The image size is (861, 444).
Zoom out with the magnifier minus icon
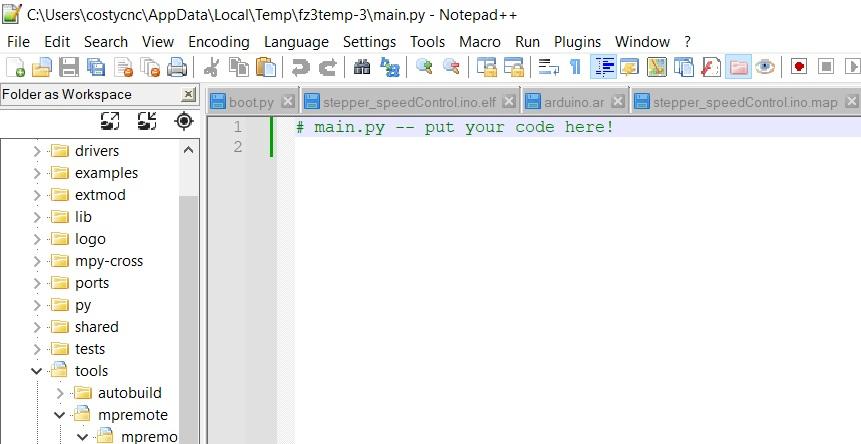(451, 67)
